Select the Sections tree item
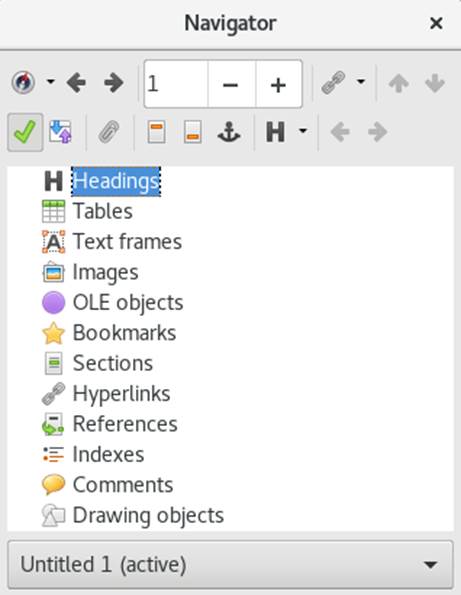461x595 pixels. pos(113,363)
